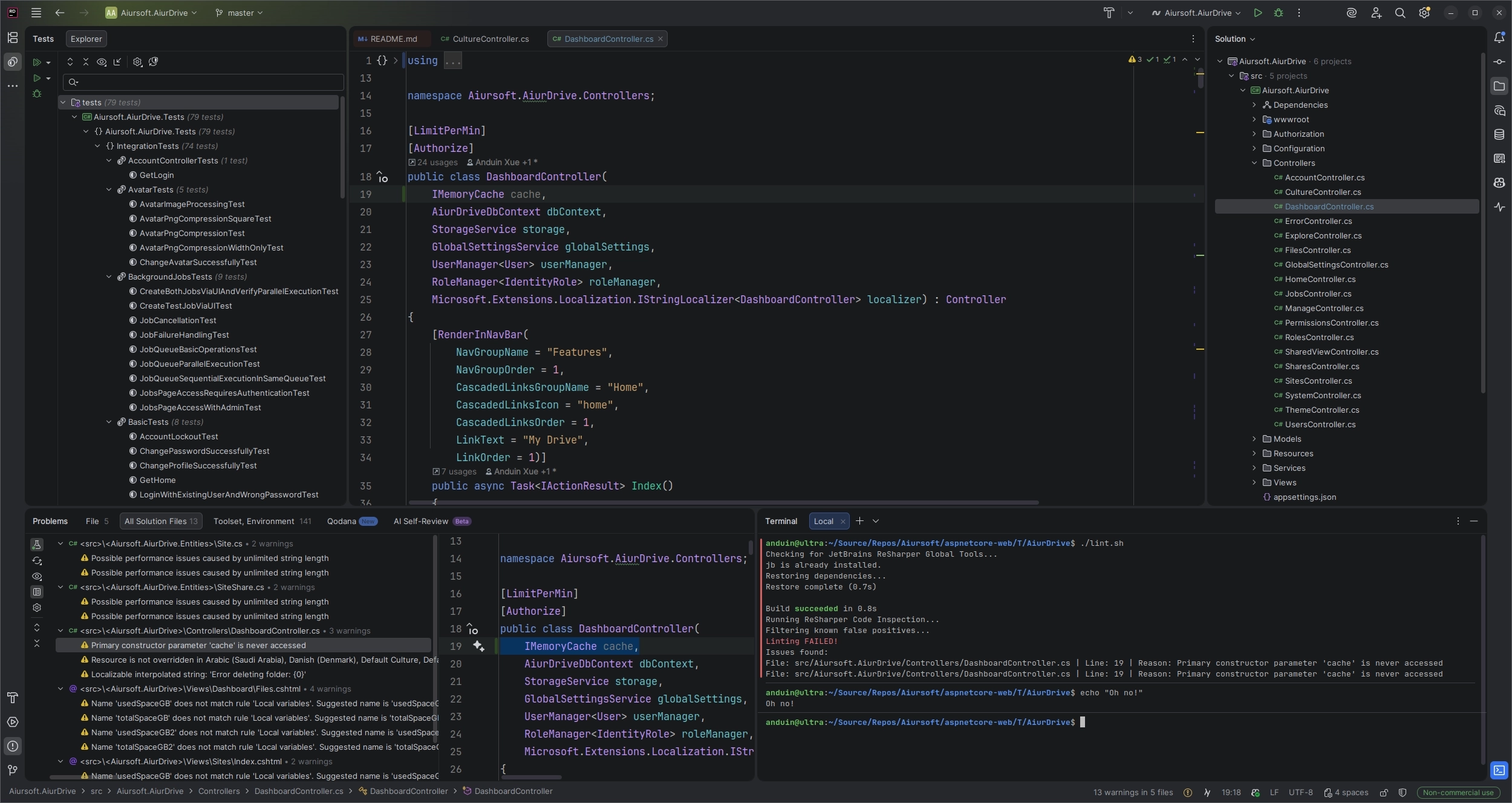The width and height of the screenshot is (1512, 803).
Task: Open Code With Me add-user icon
Action: (x=1376, y=13)
